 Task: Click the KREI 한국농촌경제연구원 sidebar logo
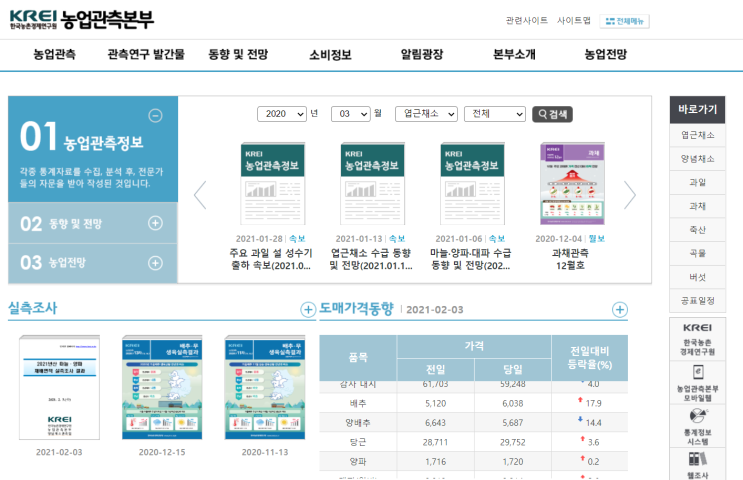[x=698, y=339]
